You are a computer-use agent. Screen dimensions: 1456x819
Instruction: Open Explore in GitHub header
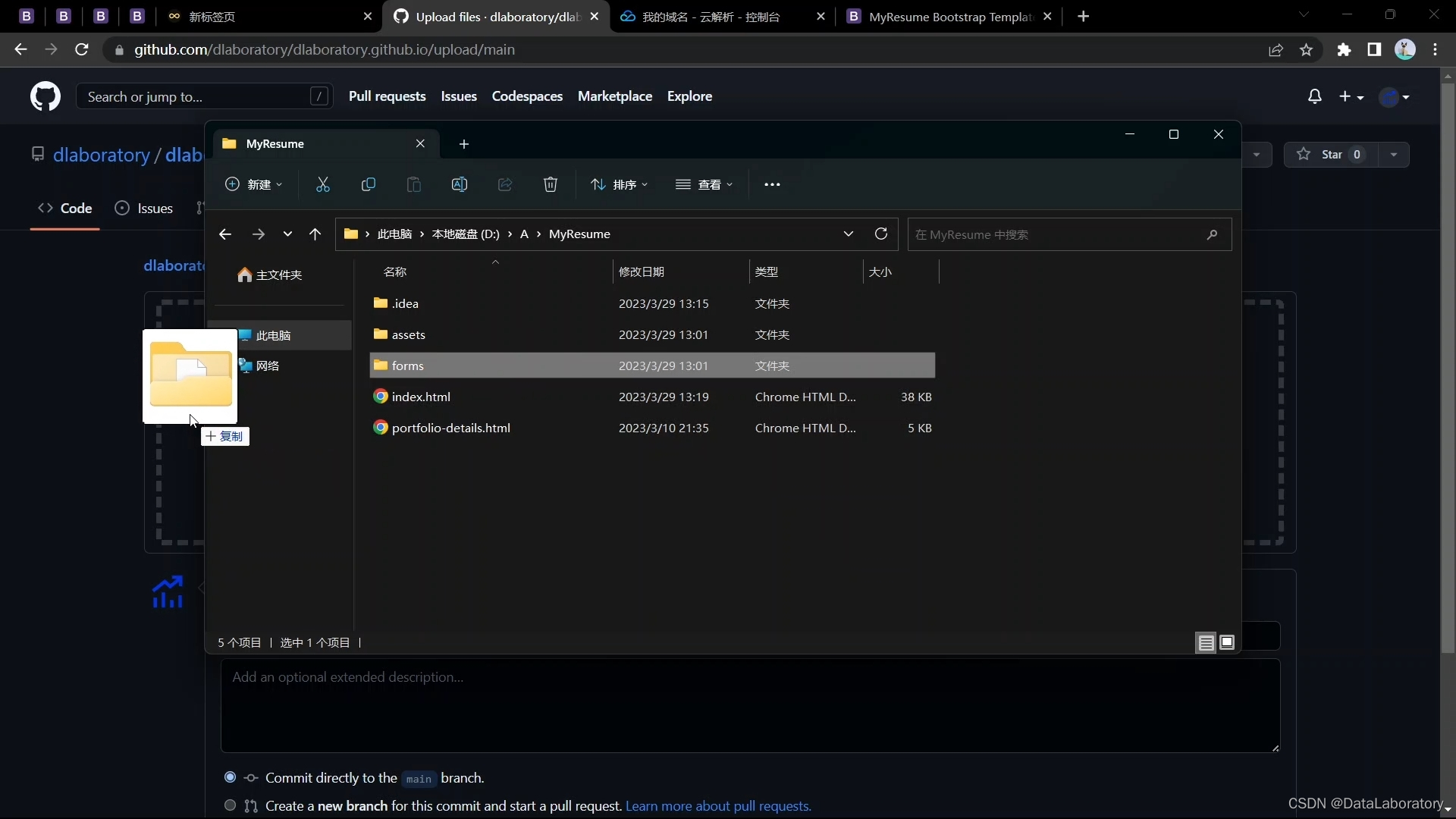pyautogui.click(x=689, y=96)
